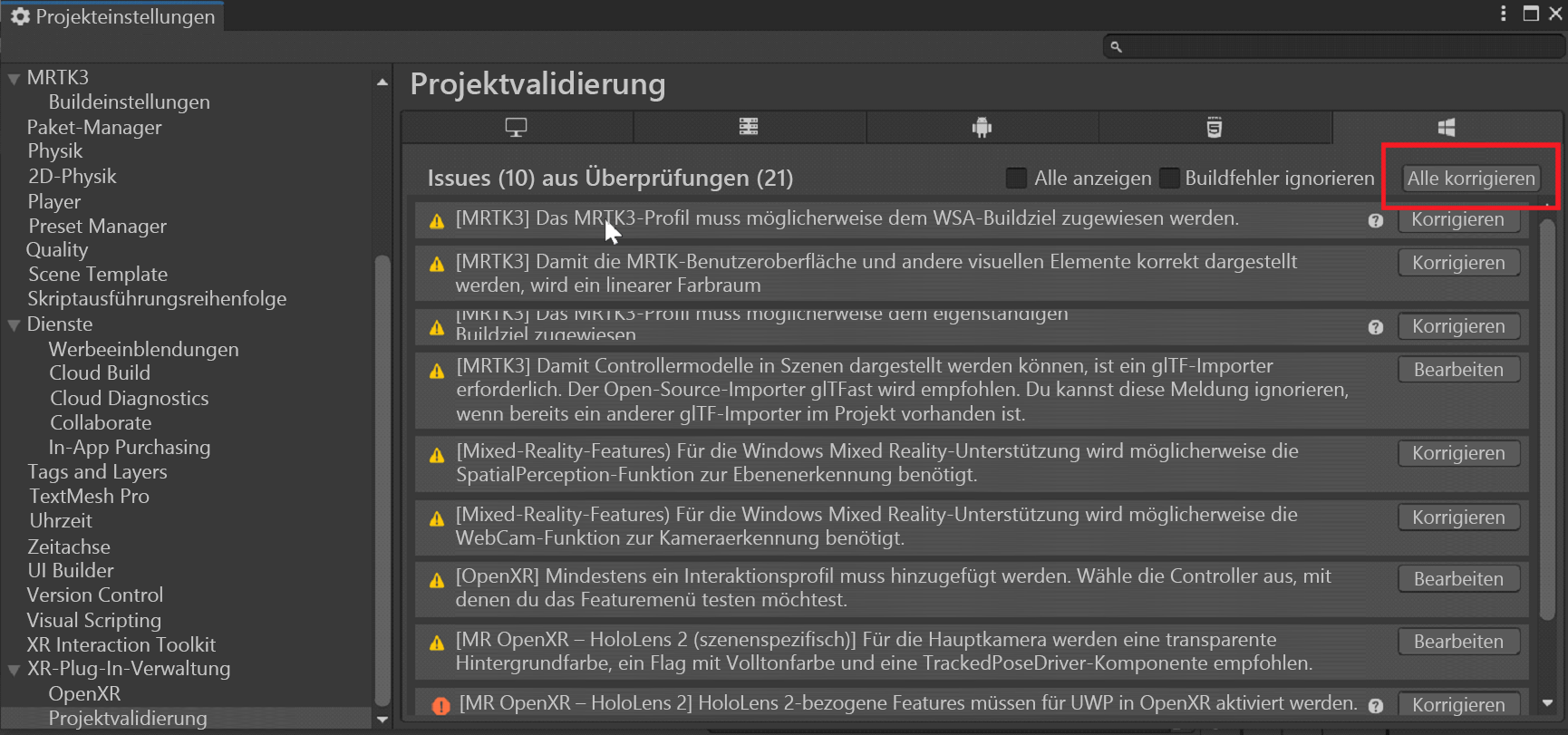This screenshot has width=1568, height=735.
Task: Click the search magnifier icon
Action: click(1117, 46)
